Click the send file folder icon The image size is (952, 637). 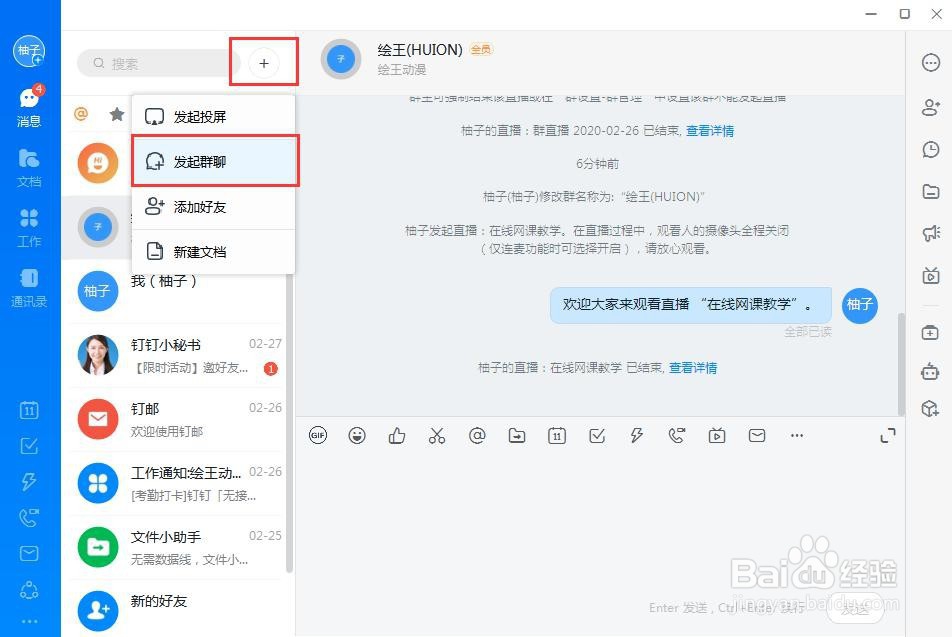[x=517, y=435]
